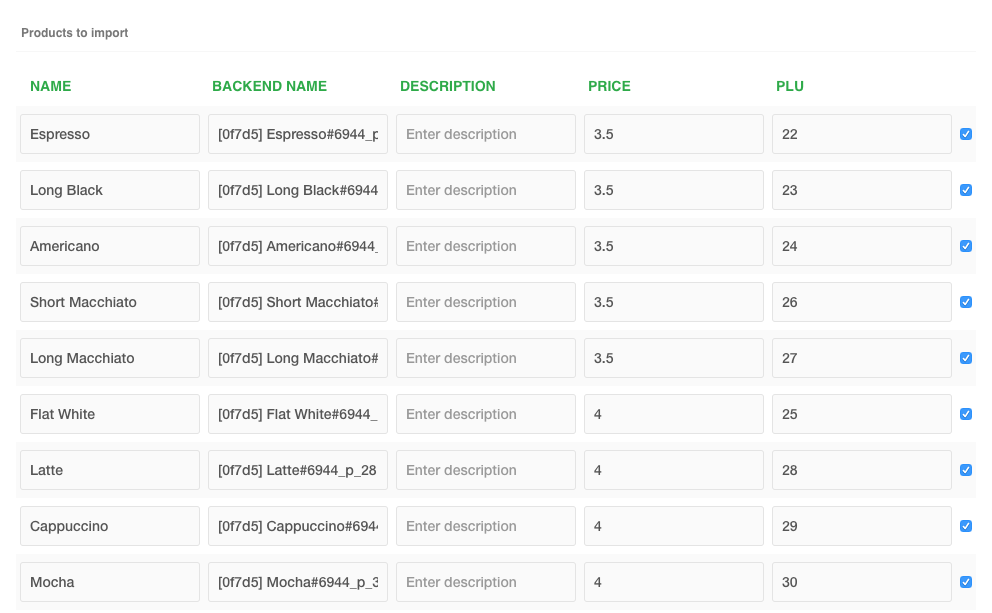Uncheck the Cappuccino row checkbox

tap(965, 526)
